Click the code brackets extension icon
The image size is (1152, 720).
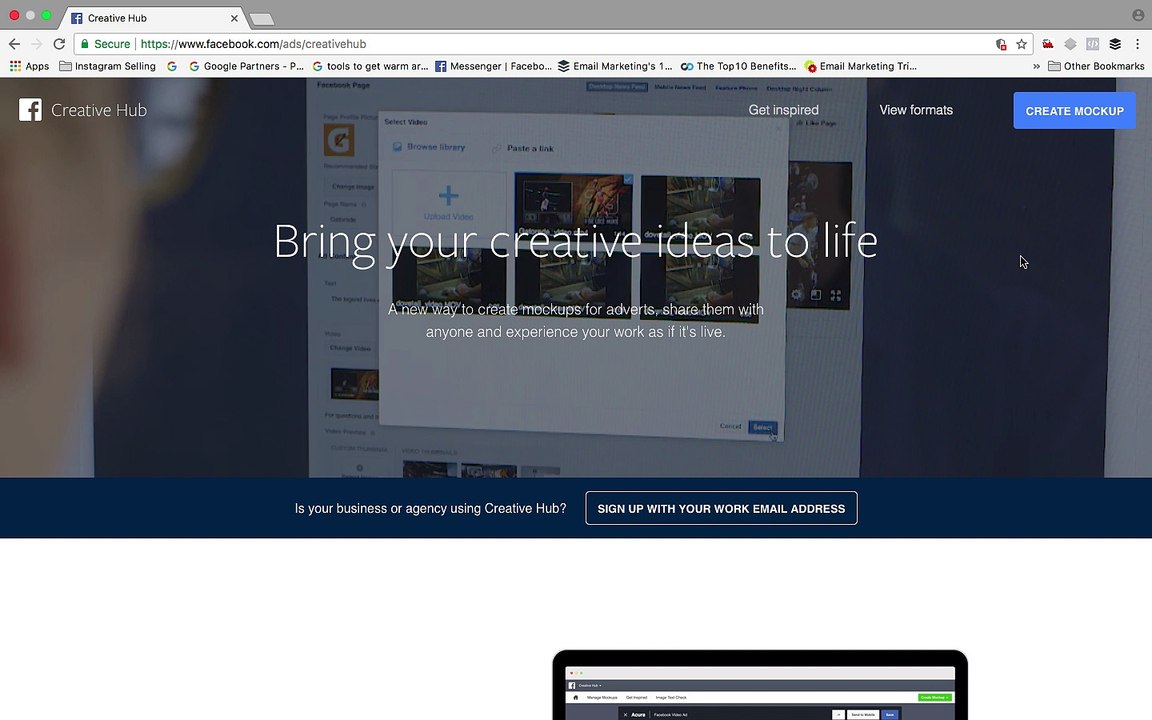click(1092, 44)
